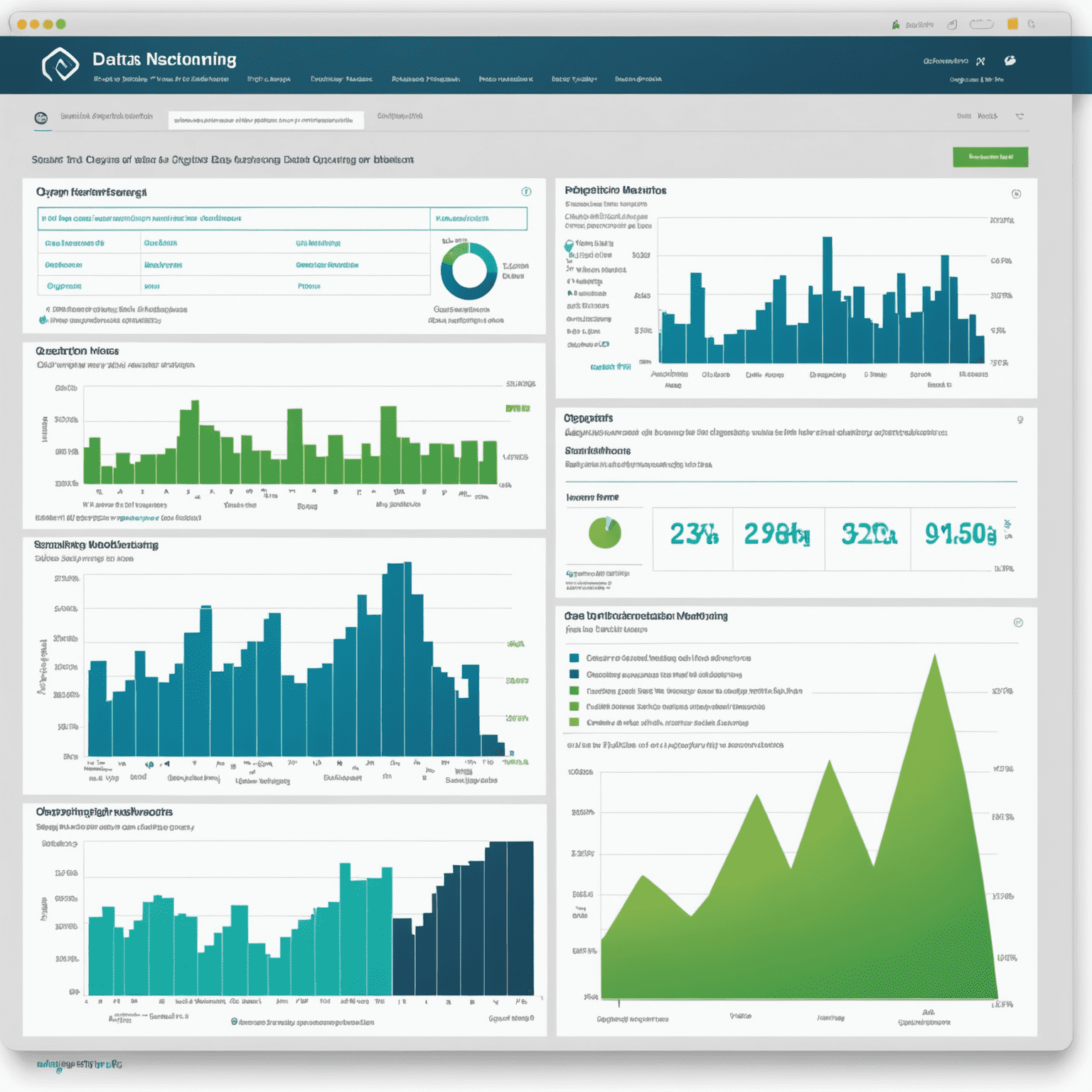
Task: Click the green button above the teal histogram
Action: point(990,157)
